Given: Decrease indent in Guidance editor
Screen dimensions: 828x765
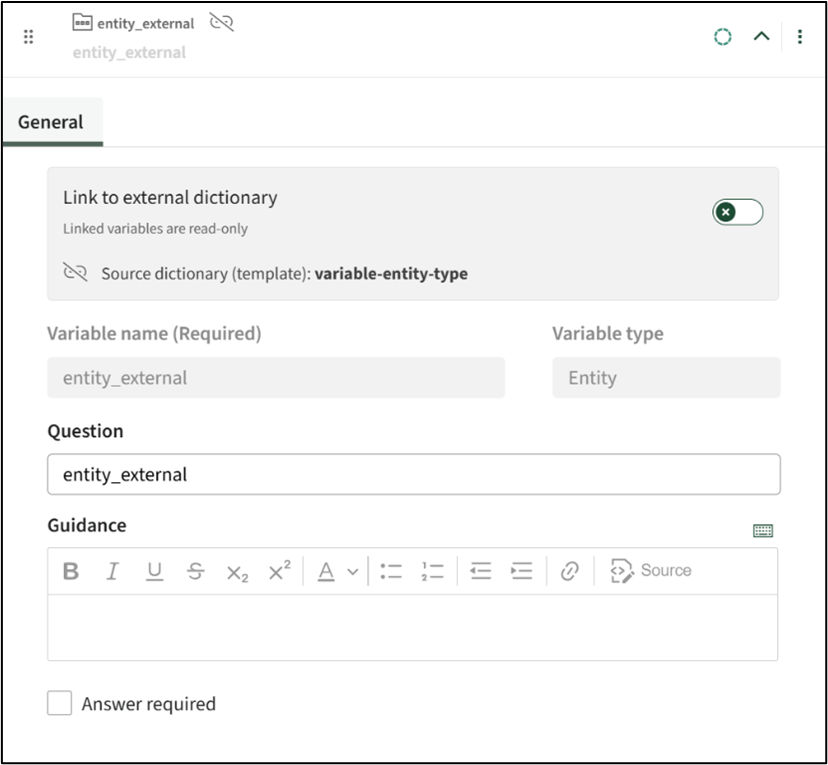Looking at the screenshot, I should (x=481, y=571).
